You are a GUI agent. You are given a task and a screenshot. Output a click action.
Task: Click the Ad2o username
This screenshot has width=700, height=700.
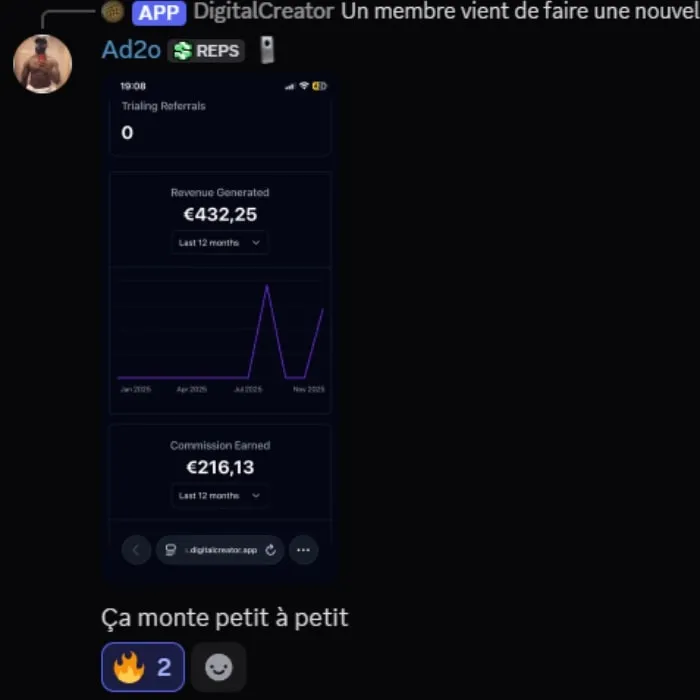point(131,50)
